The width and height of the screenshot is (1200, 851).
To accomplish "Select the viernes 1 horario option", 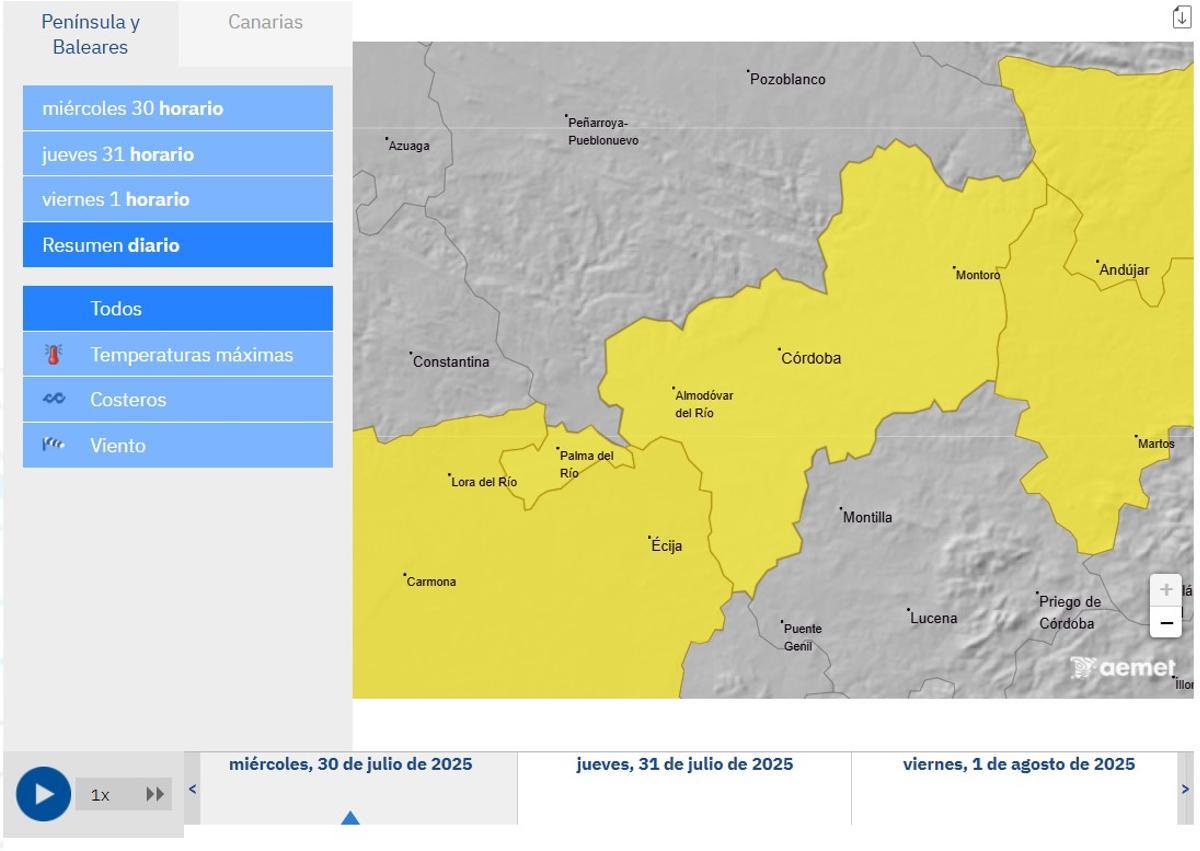I will (177, 199).
